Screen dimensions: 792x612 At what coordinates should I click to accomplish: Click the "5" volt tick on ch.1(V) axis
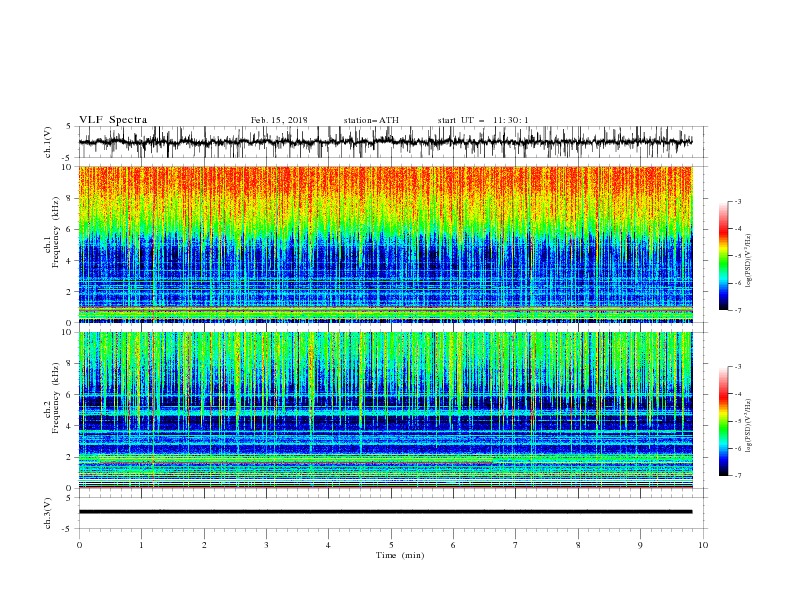[x=71, y=126]
